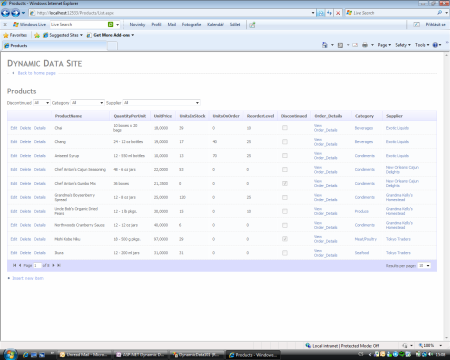450x360 pixels.
Task: Open a new browser tab
Action: click(112, 46)
